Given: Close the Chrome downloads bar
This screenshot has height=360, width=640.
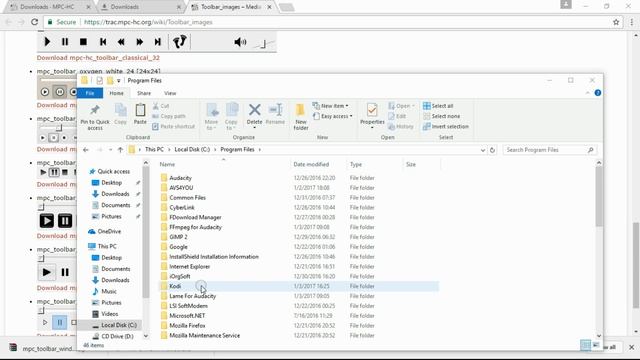Looking at the screenshot, I should [631, 347].
